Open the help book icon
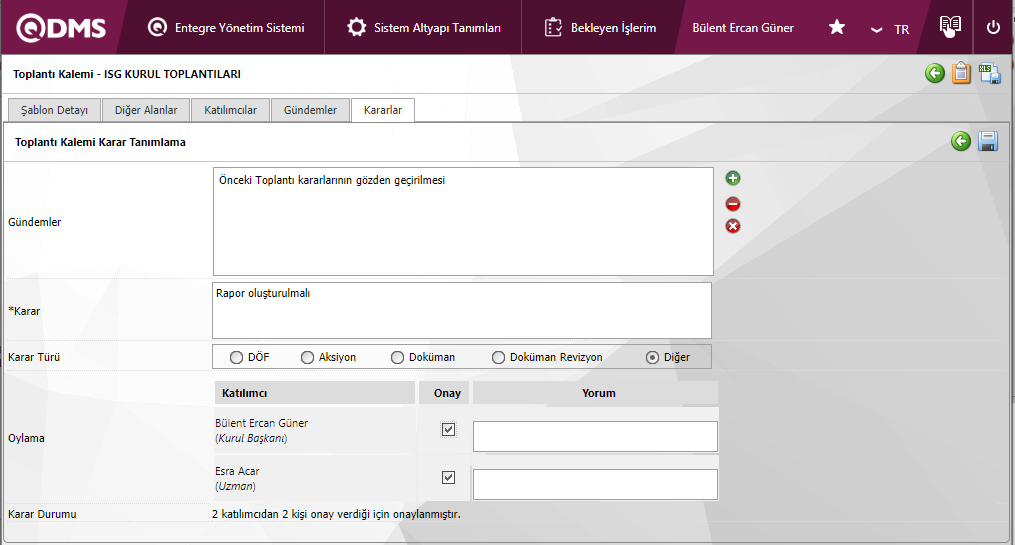The width and height of the screenshot is (1015, 545). click(950, 27)
